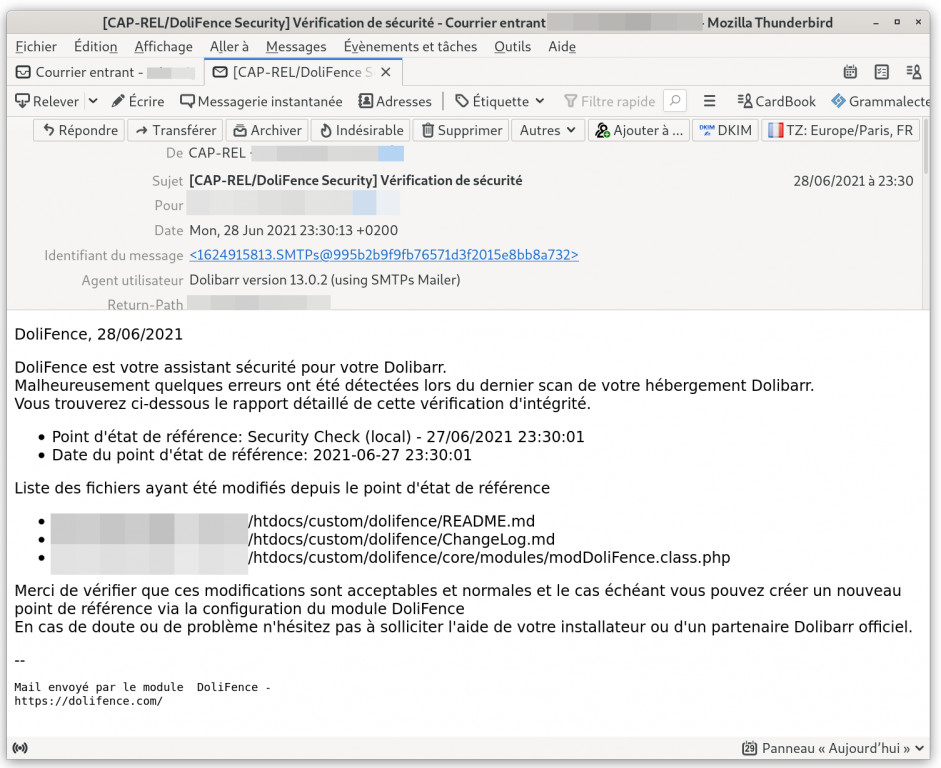This screenshot has width=941, height=768.
Task: Click the message subject text
Action: tap(355, 181)
